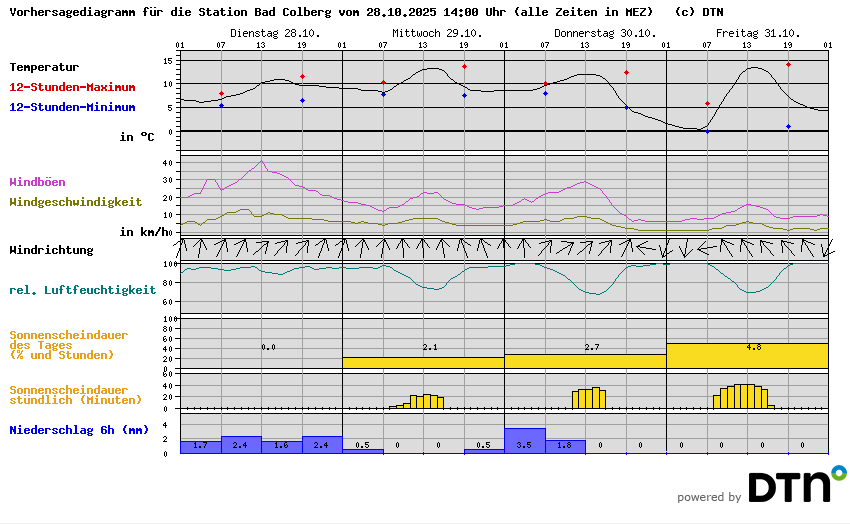Click the Windgeschwindigkeit legend label
Viewport: 850px width, 524px height.
(75, 202)
